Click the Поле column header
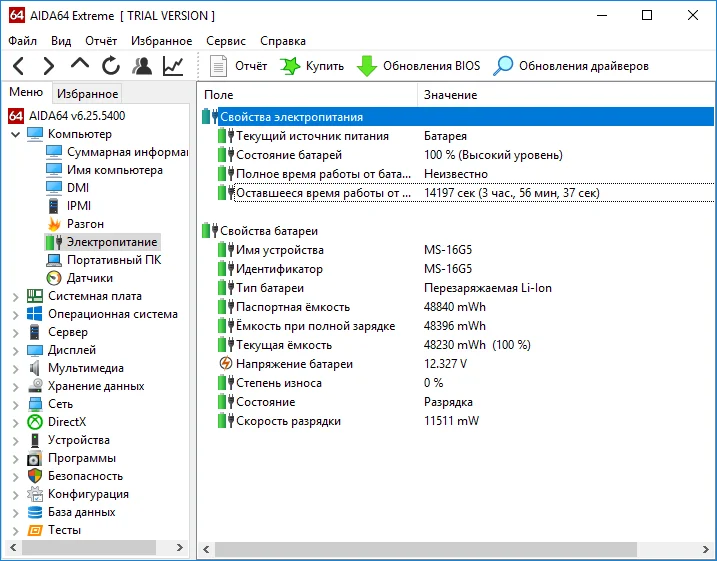 tap(308, 95)
